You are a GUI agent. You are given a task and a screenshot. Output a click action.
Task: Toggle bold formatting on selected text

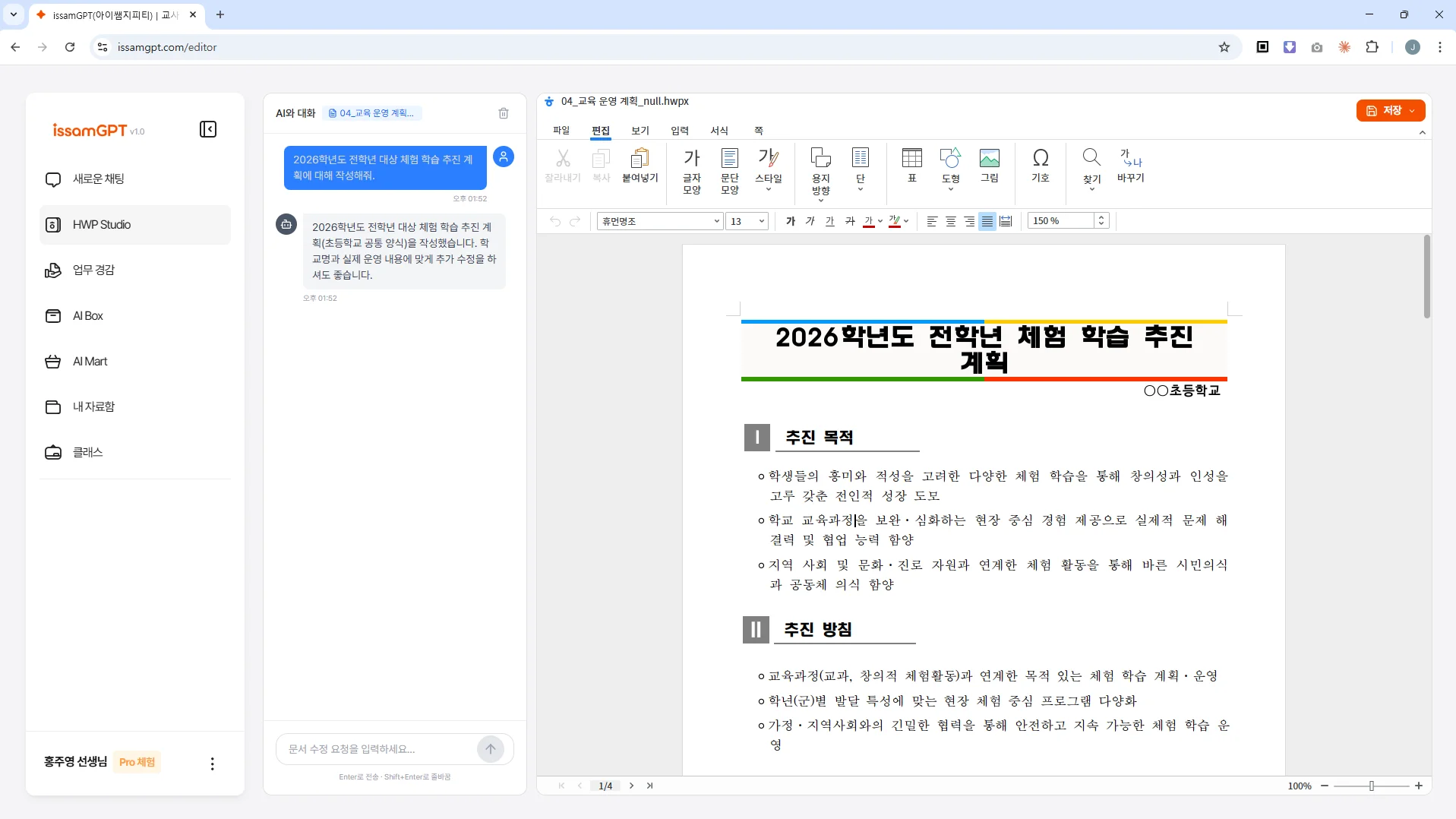pos(791,221)
